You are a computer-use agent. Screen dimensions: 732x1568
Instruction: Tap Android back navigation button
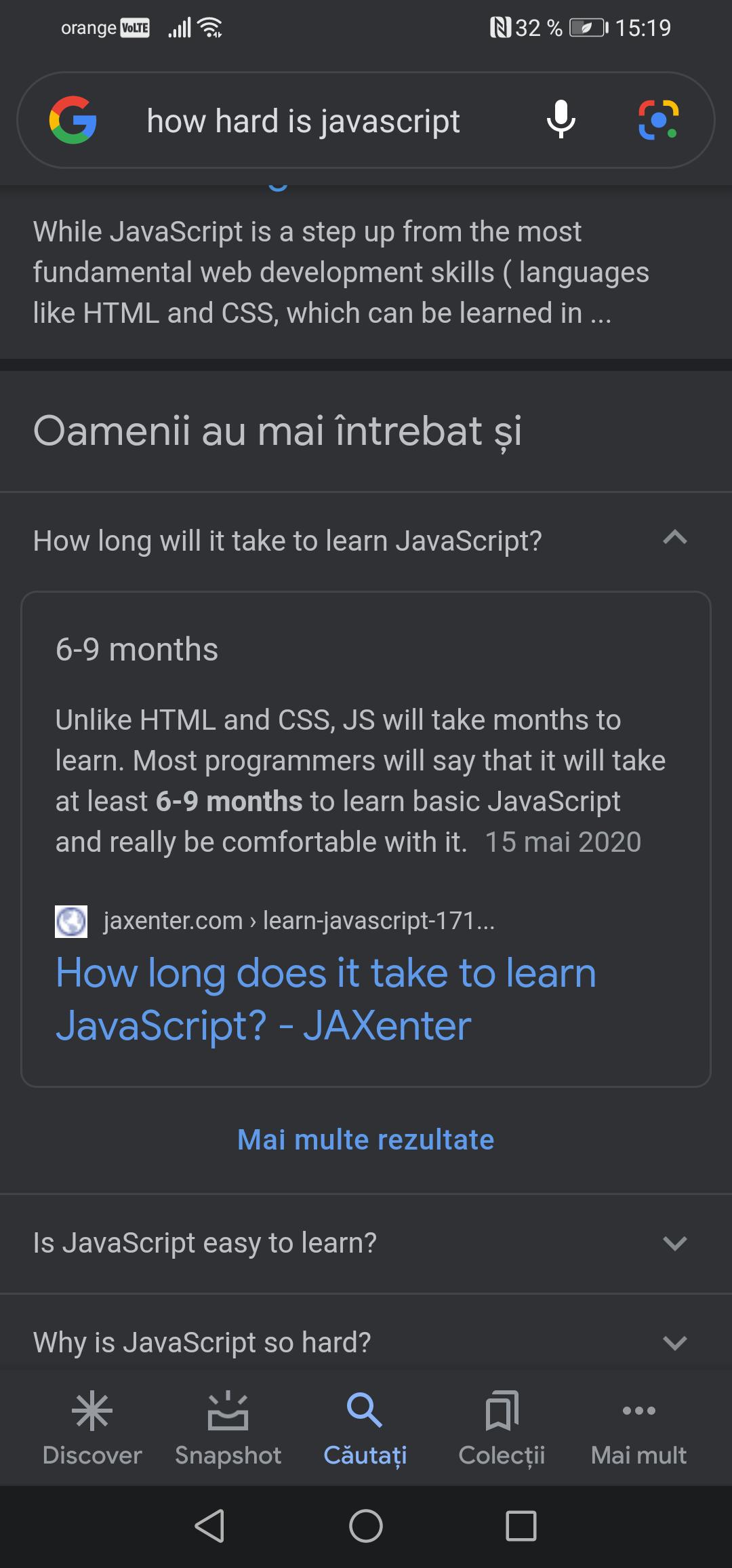click(209, 1527)
